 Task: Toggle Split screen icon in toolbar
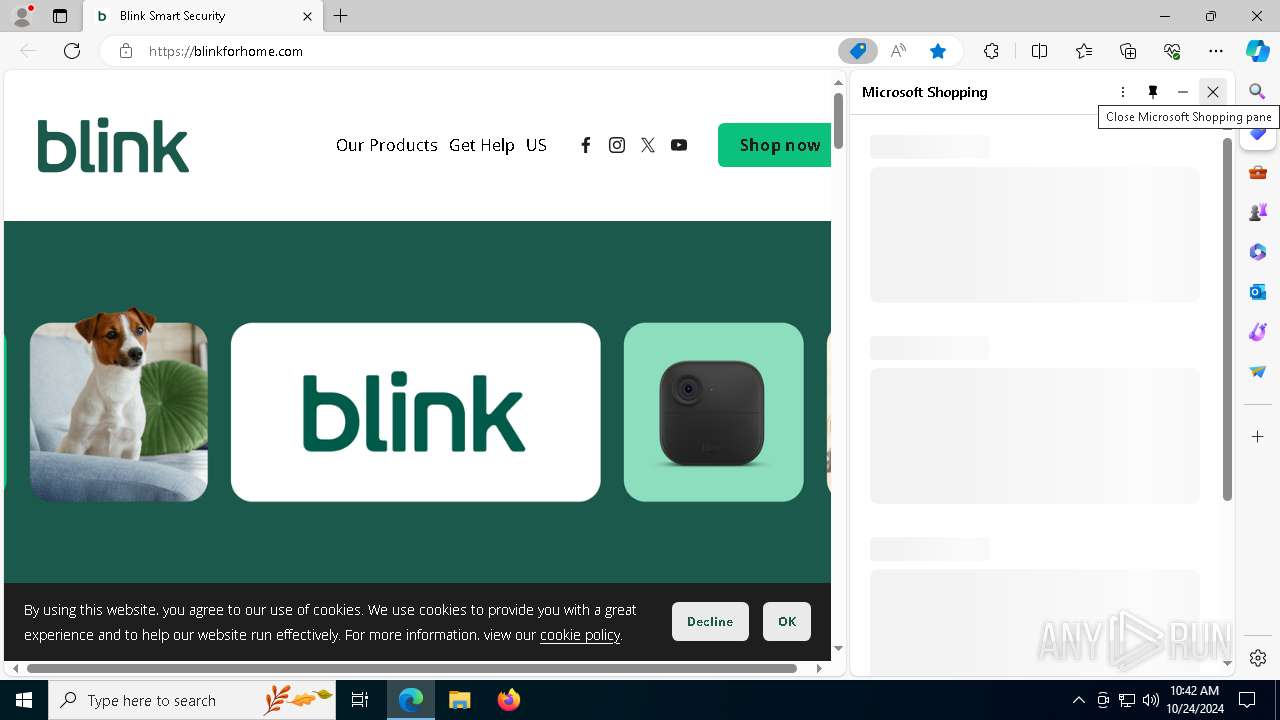1040,51
